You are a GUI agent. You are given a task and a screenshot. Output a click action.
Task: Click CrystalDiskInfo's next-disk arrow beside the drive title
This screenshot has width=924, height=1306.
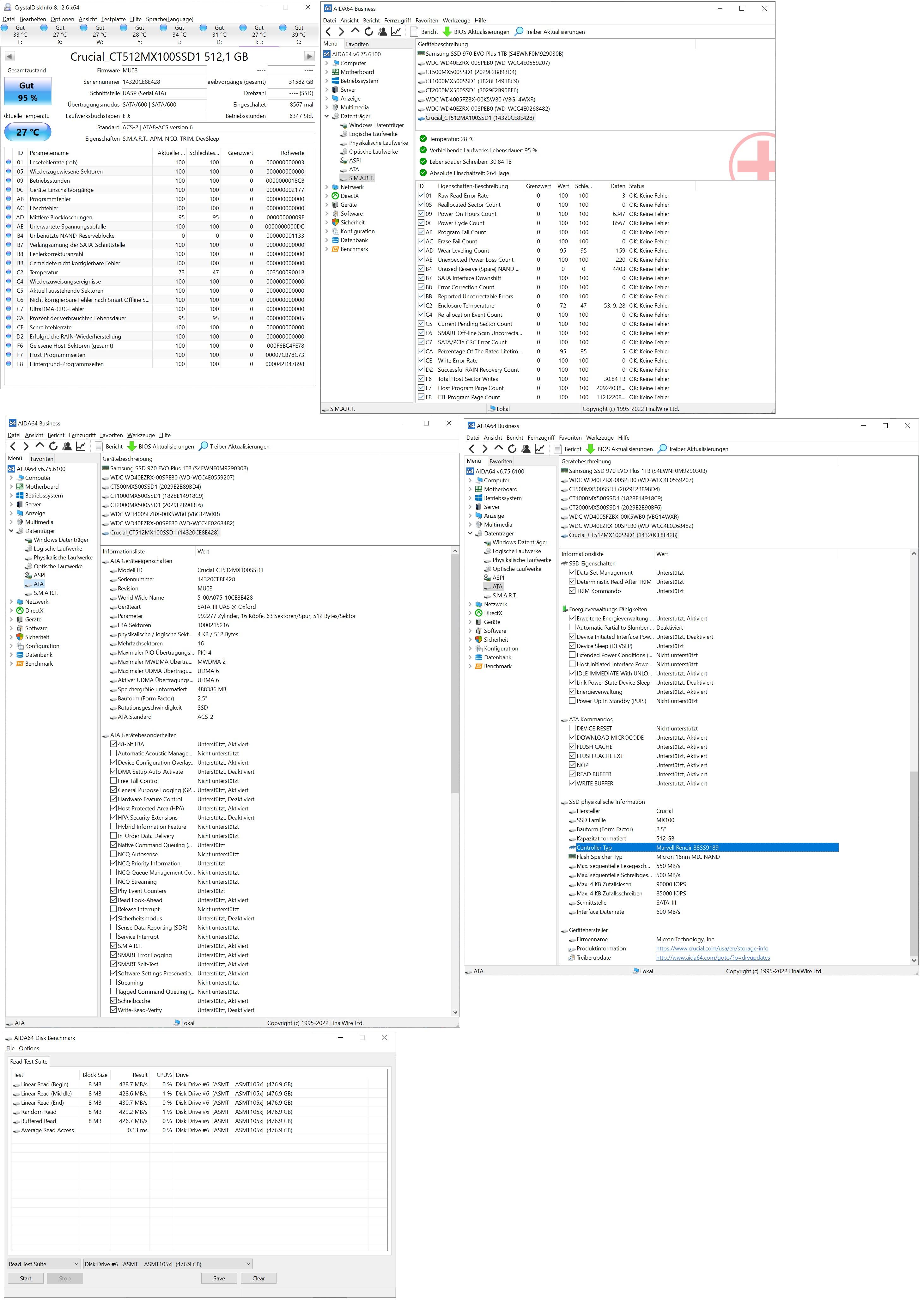(x=309, y=56)
